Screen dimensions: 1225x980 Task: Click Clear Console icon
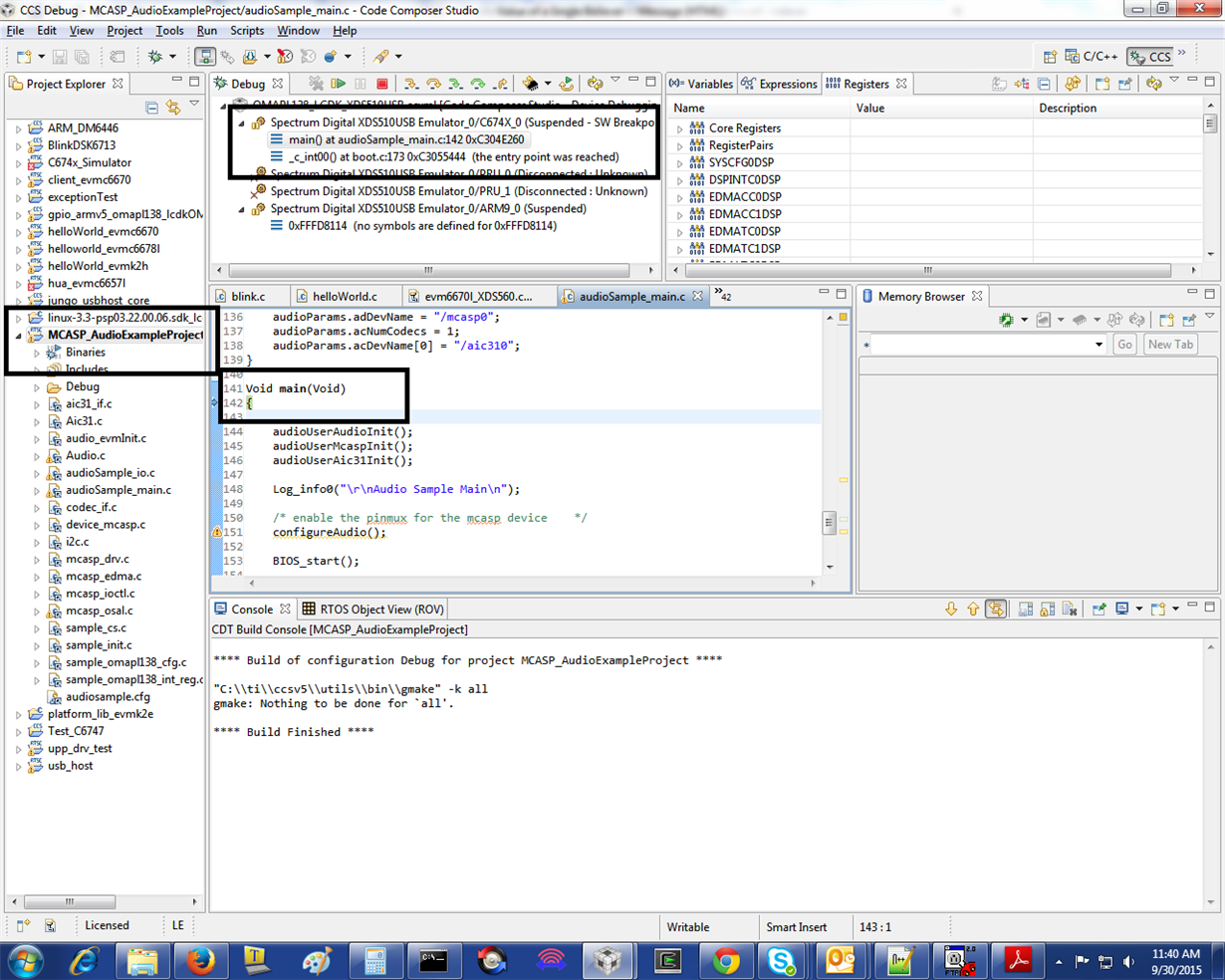pyautogui.click(x=1070, y=610)
